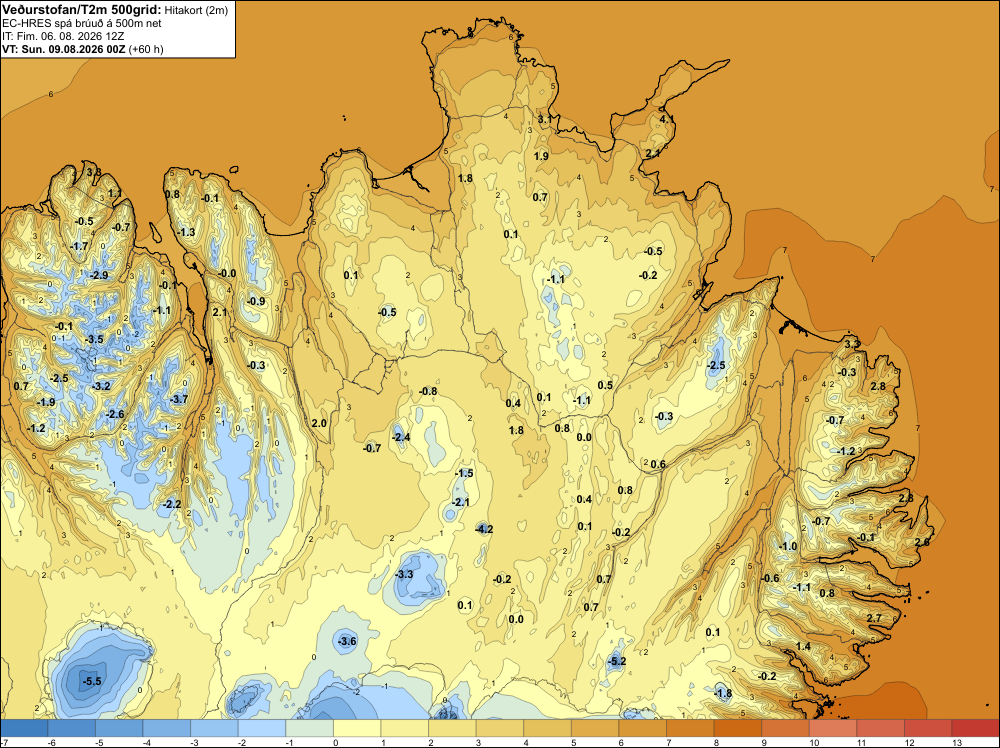The width and height of the screenshot is (1000, 748).
Task: Click the negative -0.8 temperature value
Action: click(x=428, y=392)
